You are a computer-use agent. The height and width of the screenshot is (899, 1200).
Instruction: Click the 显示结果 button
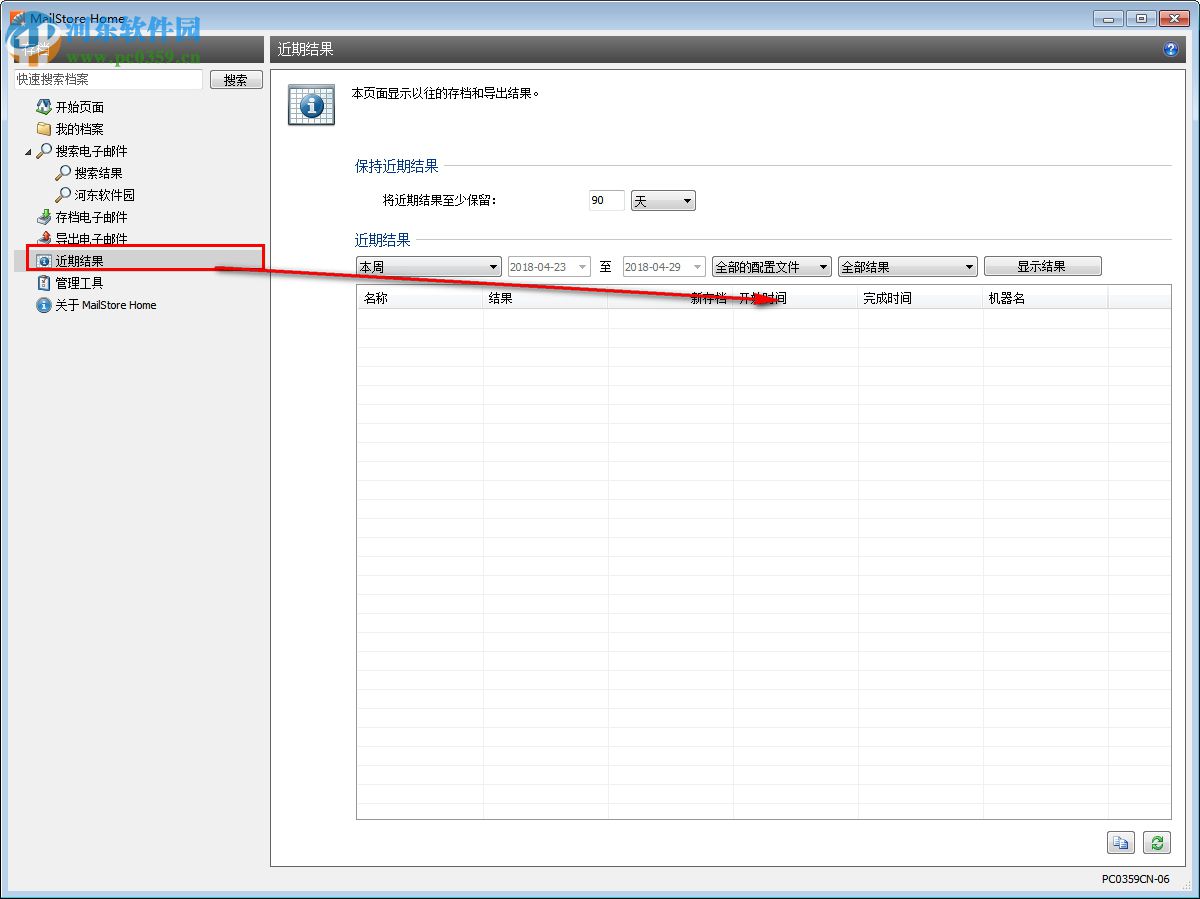point(1042,266)
